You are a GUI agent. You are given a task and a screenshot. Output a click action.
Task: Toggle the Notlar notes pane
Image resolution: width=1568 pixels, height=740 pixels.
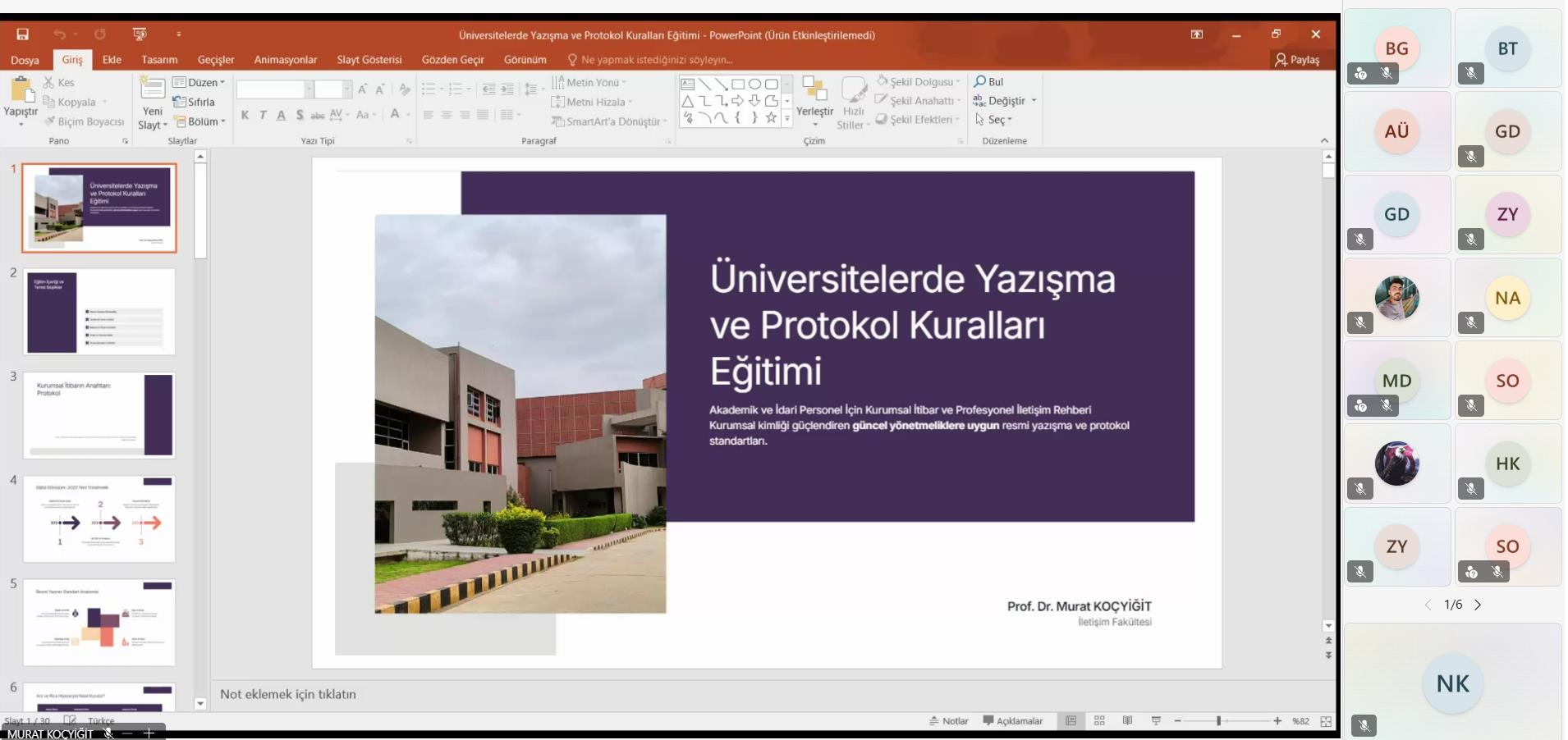(x=949, y=721)
